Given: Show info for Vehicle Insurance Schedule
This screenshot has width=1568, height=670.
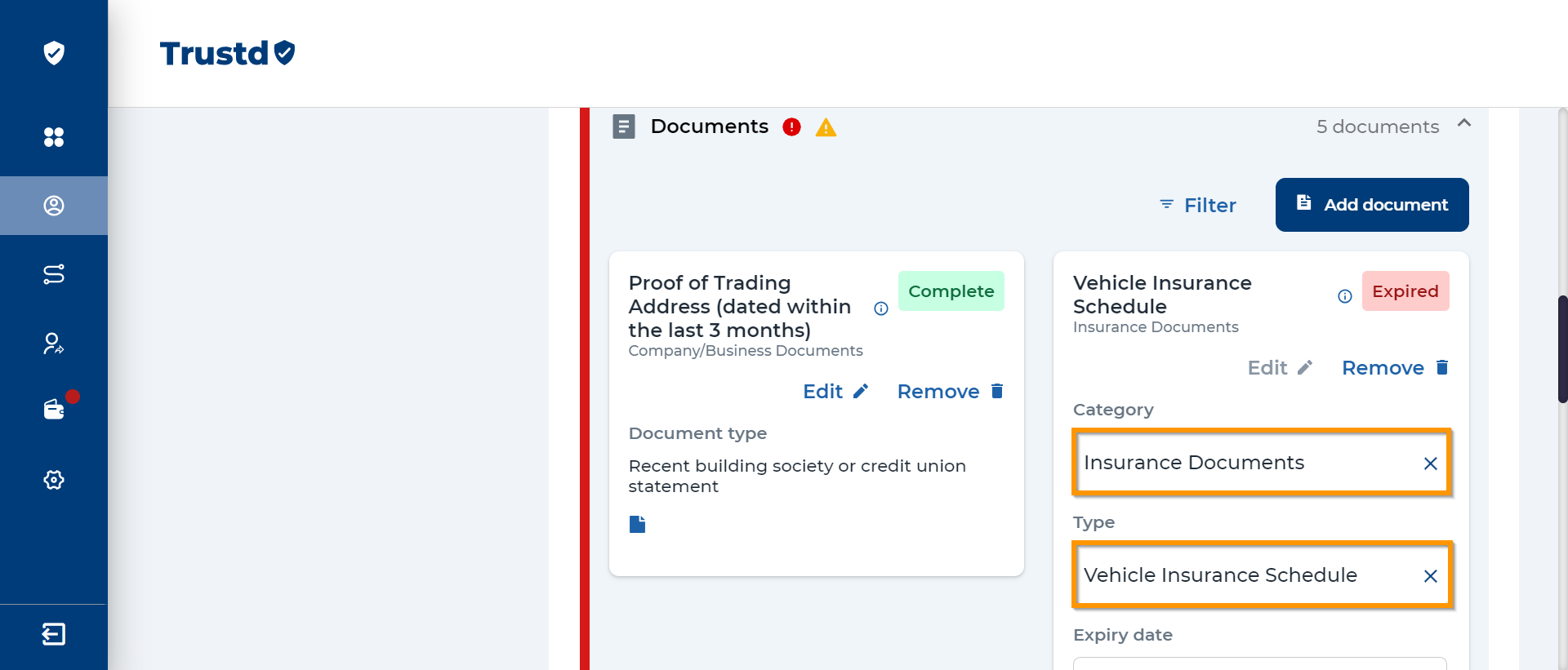Looking at the screenshot, I should pyautogui.click(x=1345, y=296).
